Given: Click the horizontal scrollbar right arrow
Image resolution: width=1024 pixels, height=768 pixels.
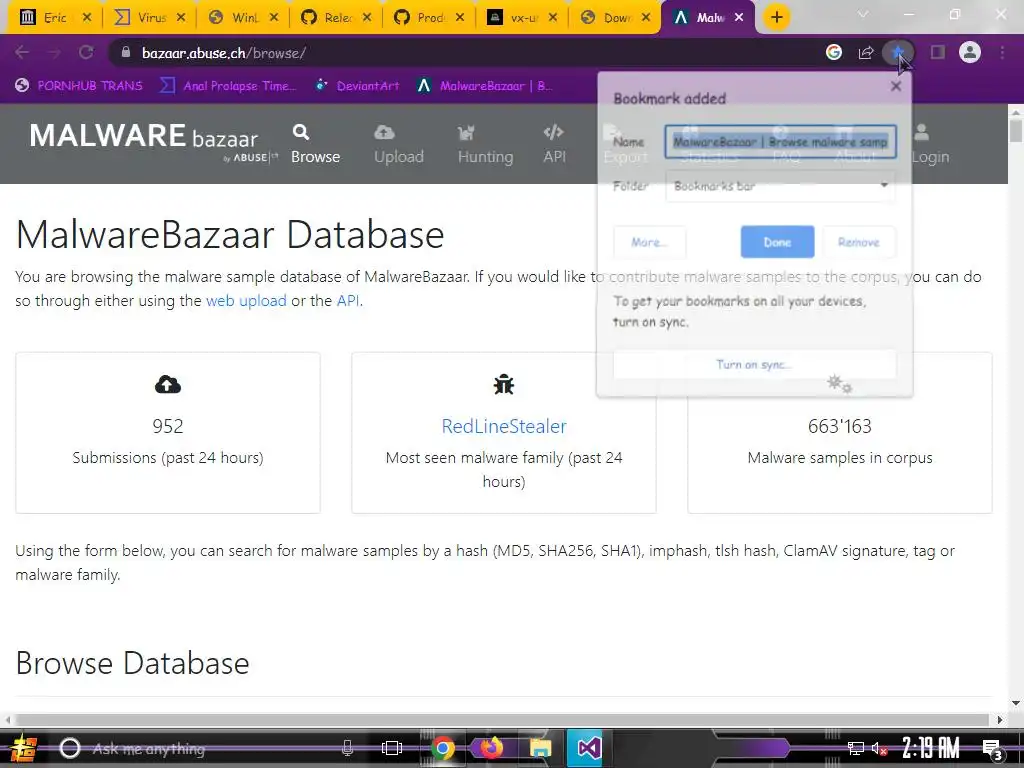Looking at the screenshot, I should (999, 720).
